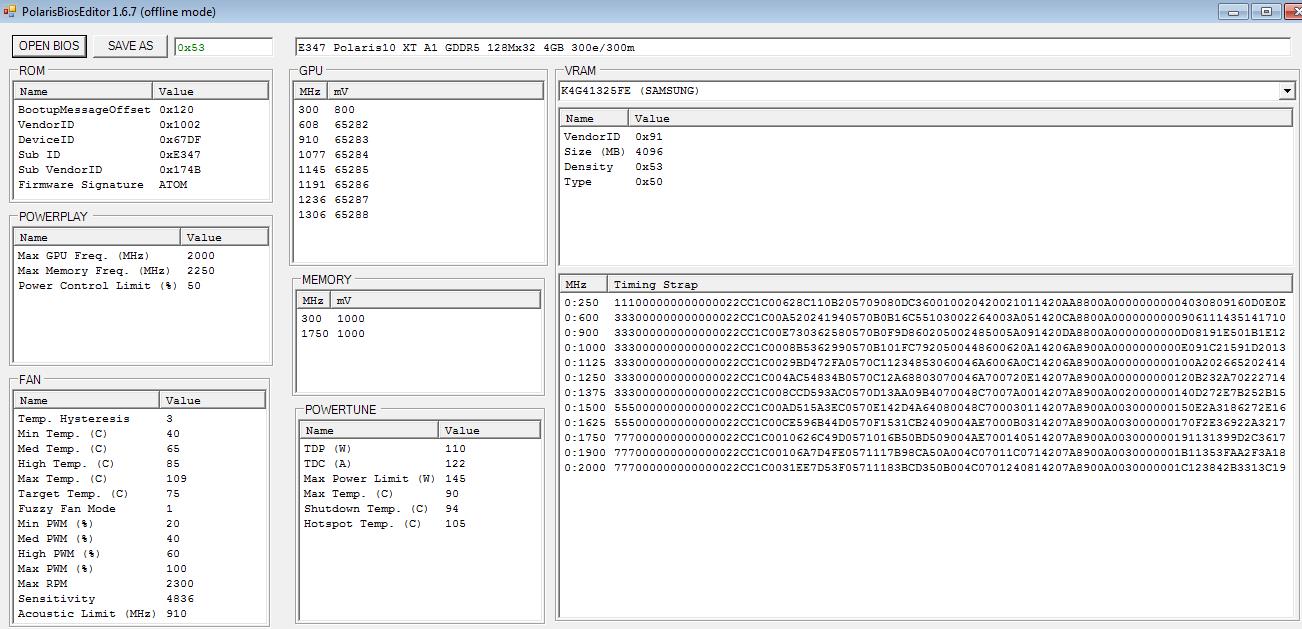Maximize the PolarisBiosEditor window

(x=1265, y=12)
